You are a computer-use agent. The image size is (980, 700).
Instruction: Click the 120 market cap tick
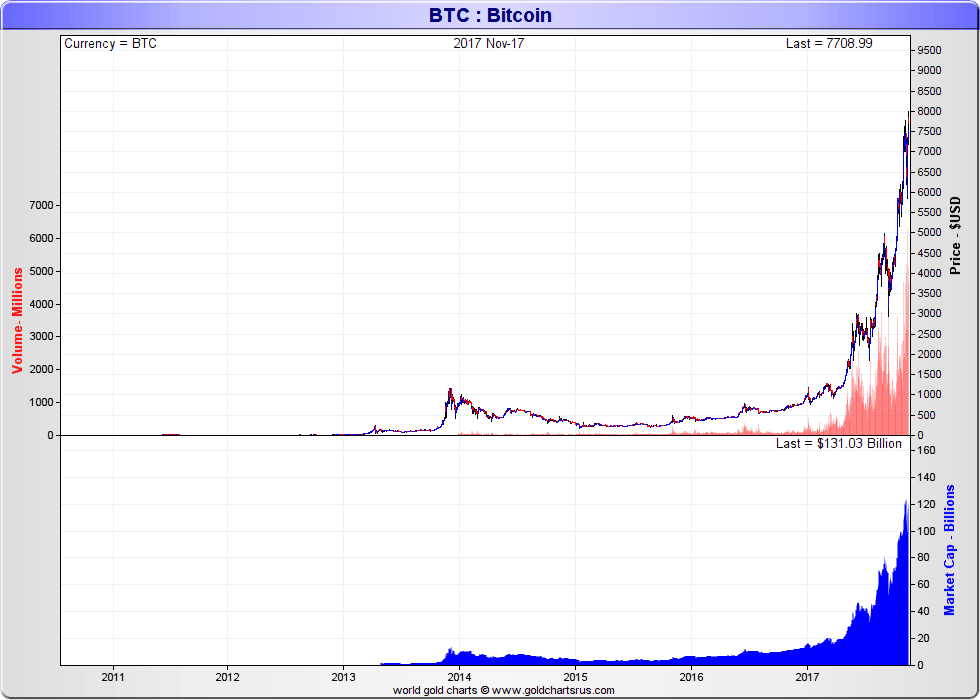926,504
